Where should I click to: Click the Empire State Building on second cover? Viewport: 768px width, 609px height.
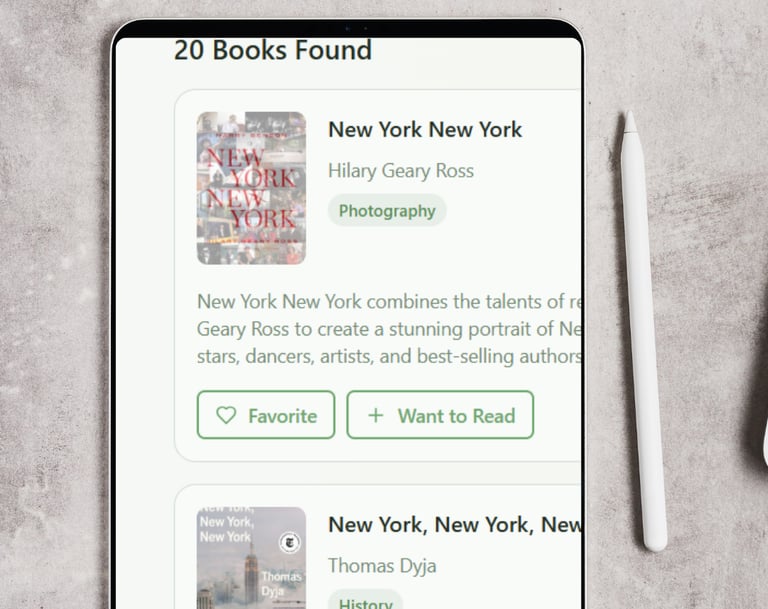pos(251,574)
